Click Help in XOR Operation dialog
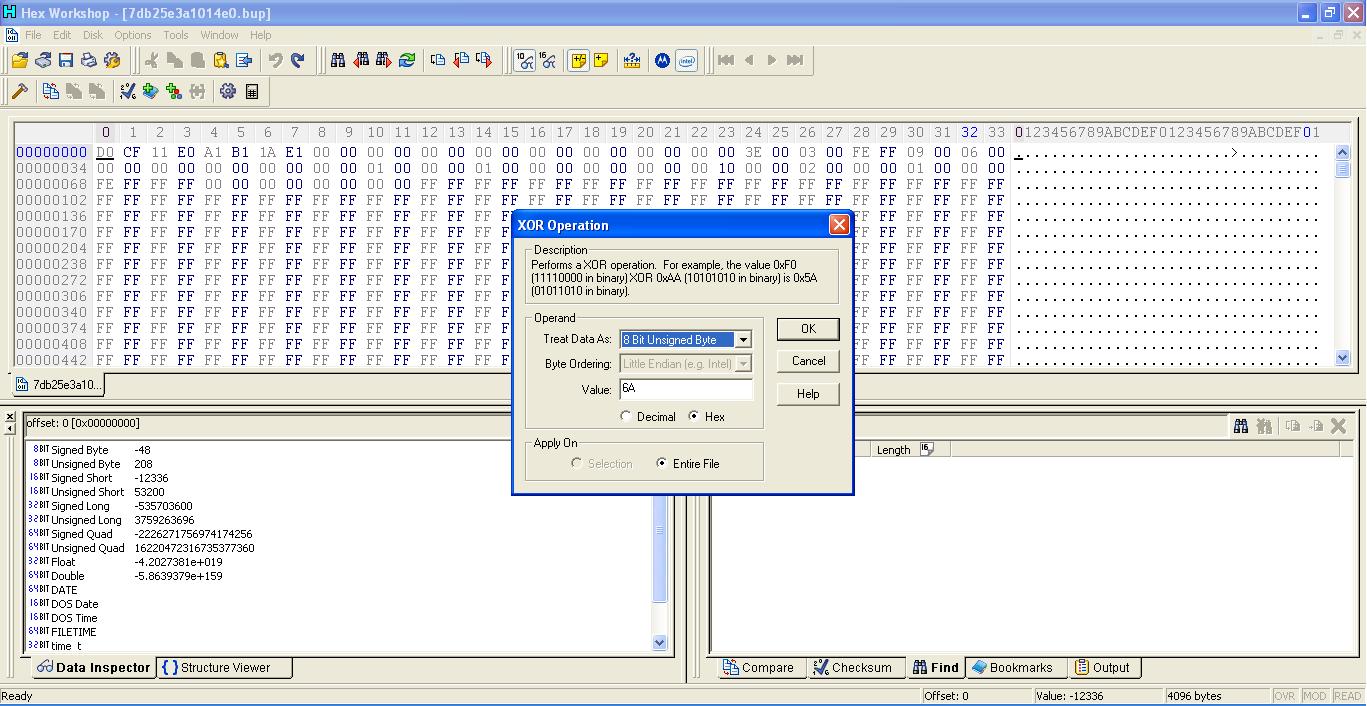 point(808,394)
